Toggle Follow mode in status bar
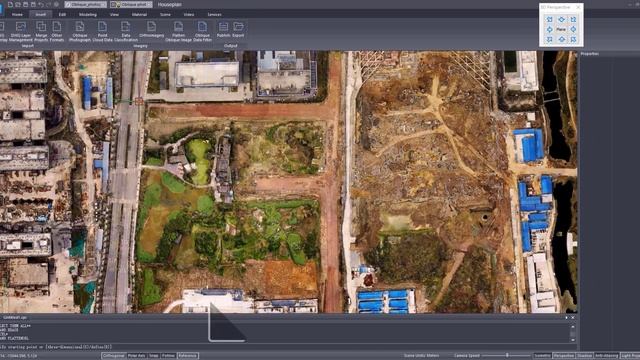 click(168, 356)
